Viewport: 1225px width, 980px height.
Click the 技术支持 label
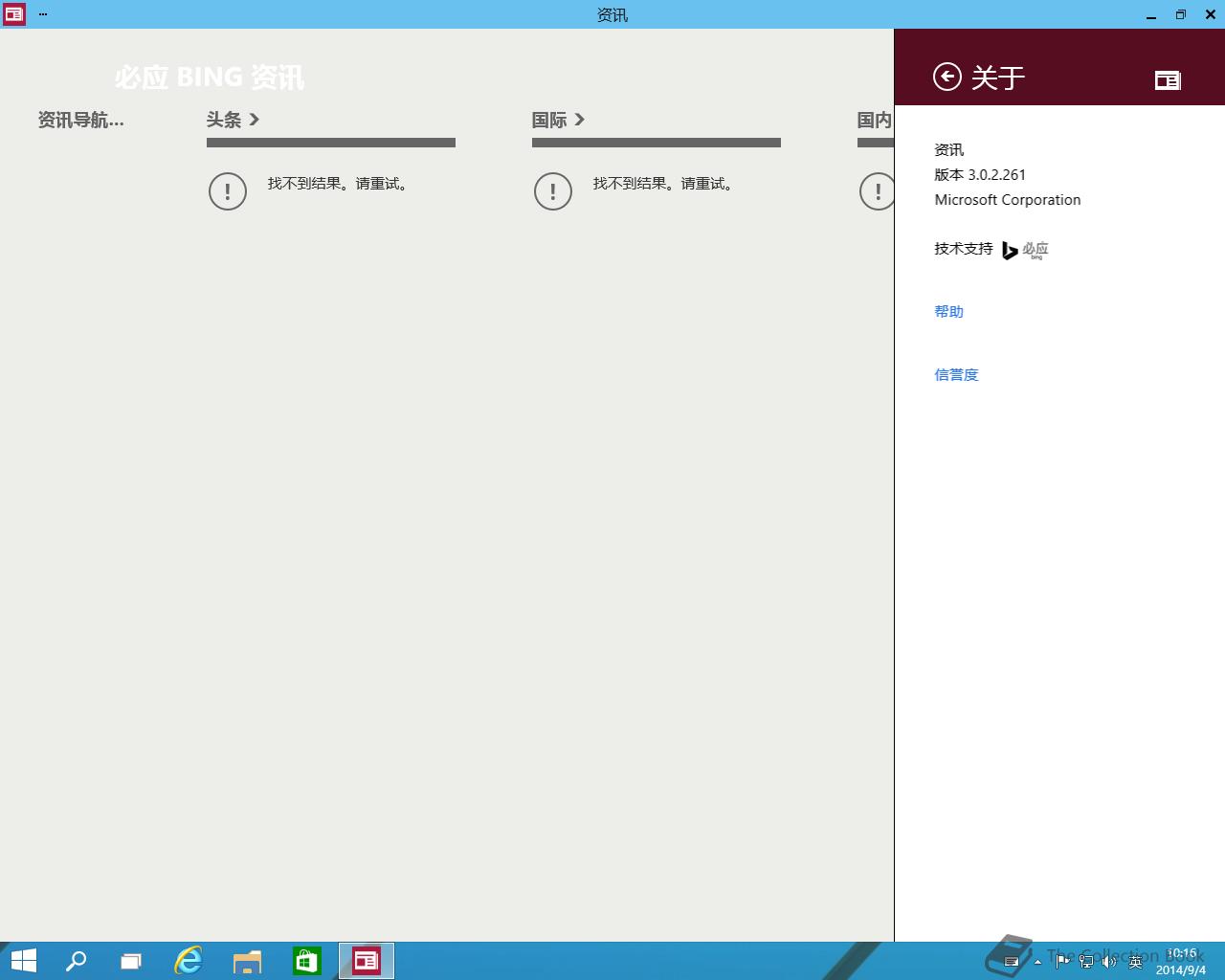pos(964,249)
